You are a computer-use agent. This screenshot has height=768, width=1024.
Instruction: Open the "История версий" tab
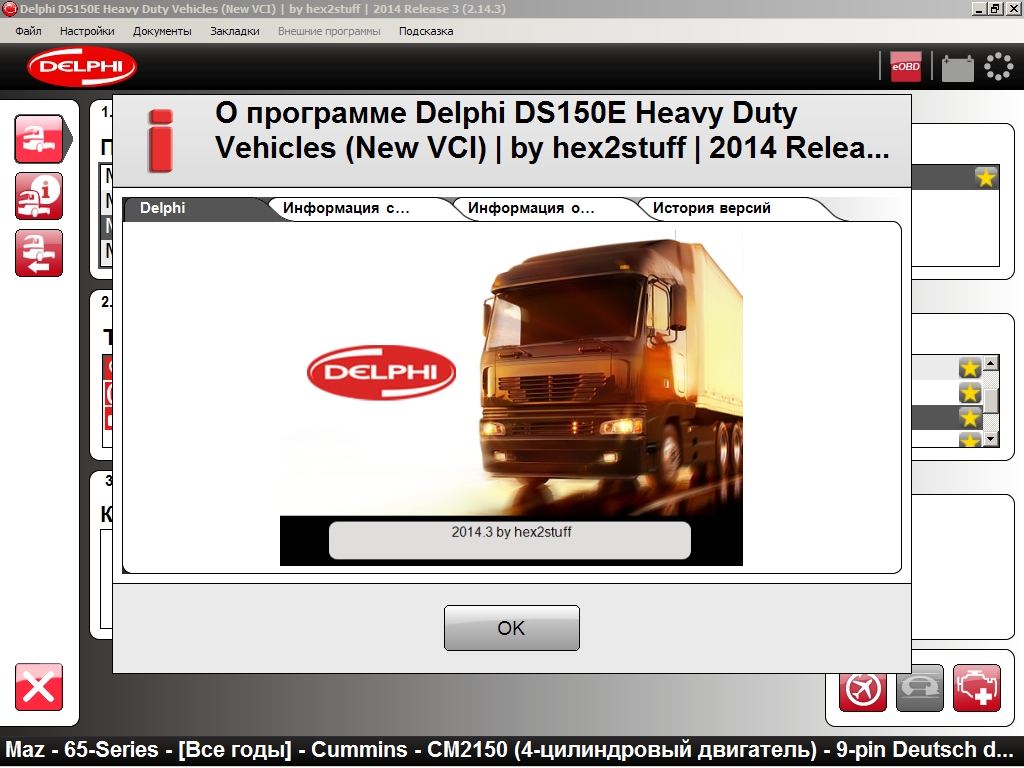pos(712,208)
